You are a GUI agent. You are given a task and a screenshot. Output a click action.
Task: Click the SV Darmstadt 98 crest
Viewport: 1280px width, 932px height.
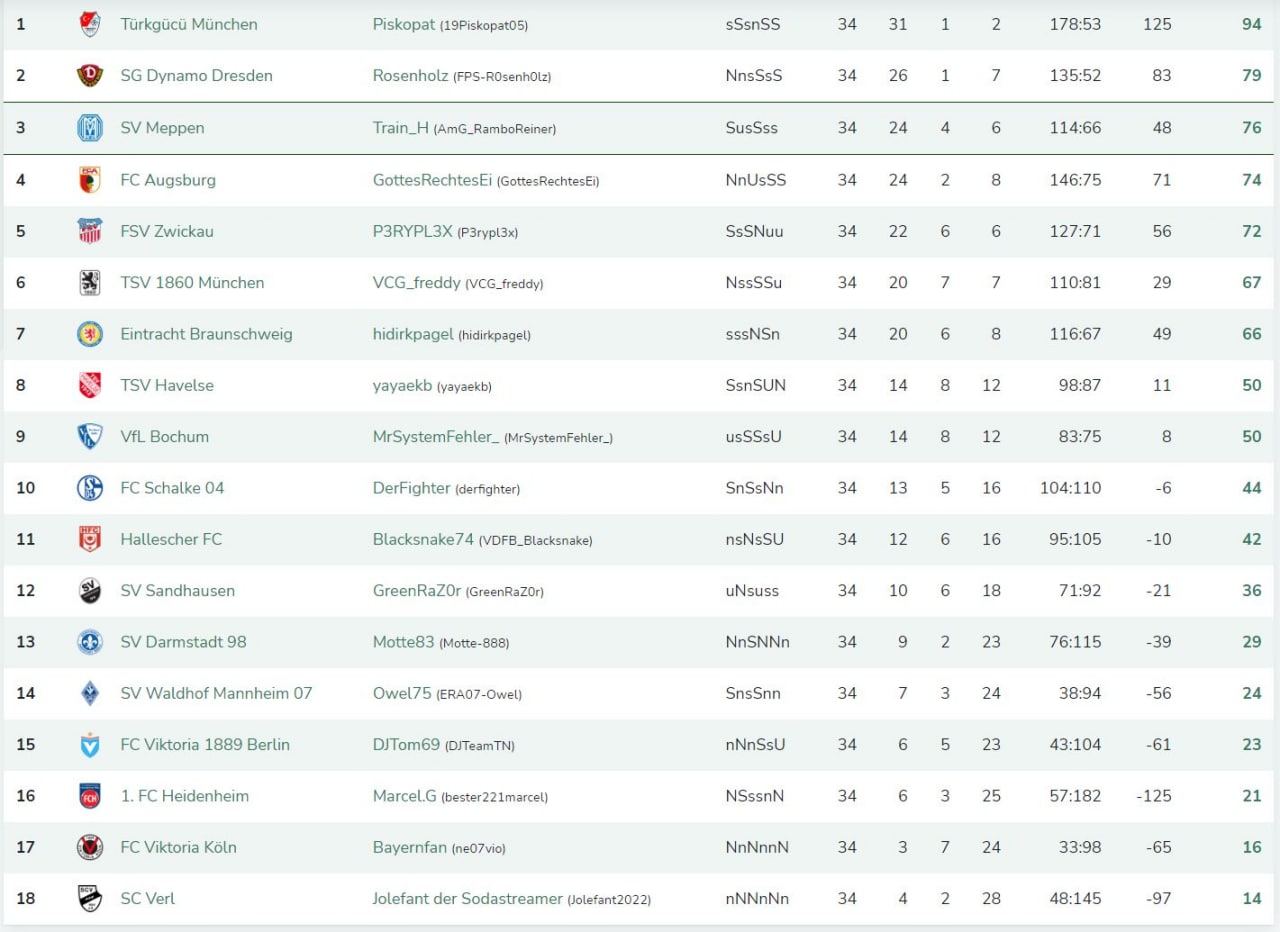pos(90,642)
